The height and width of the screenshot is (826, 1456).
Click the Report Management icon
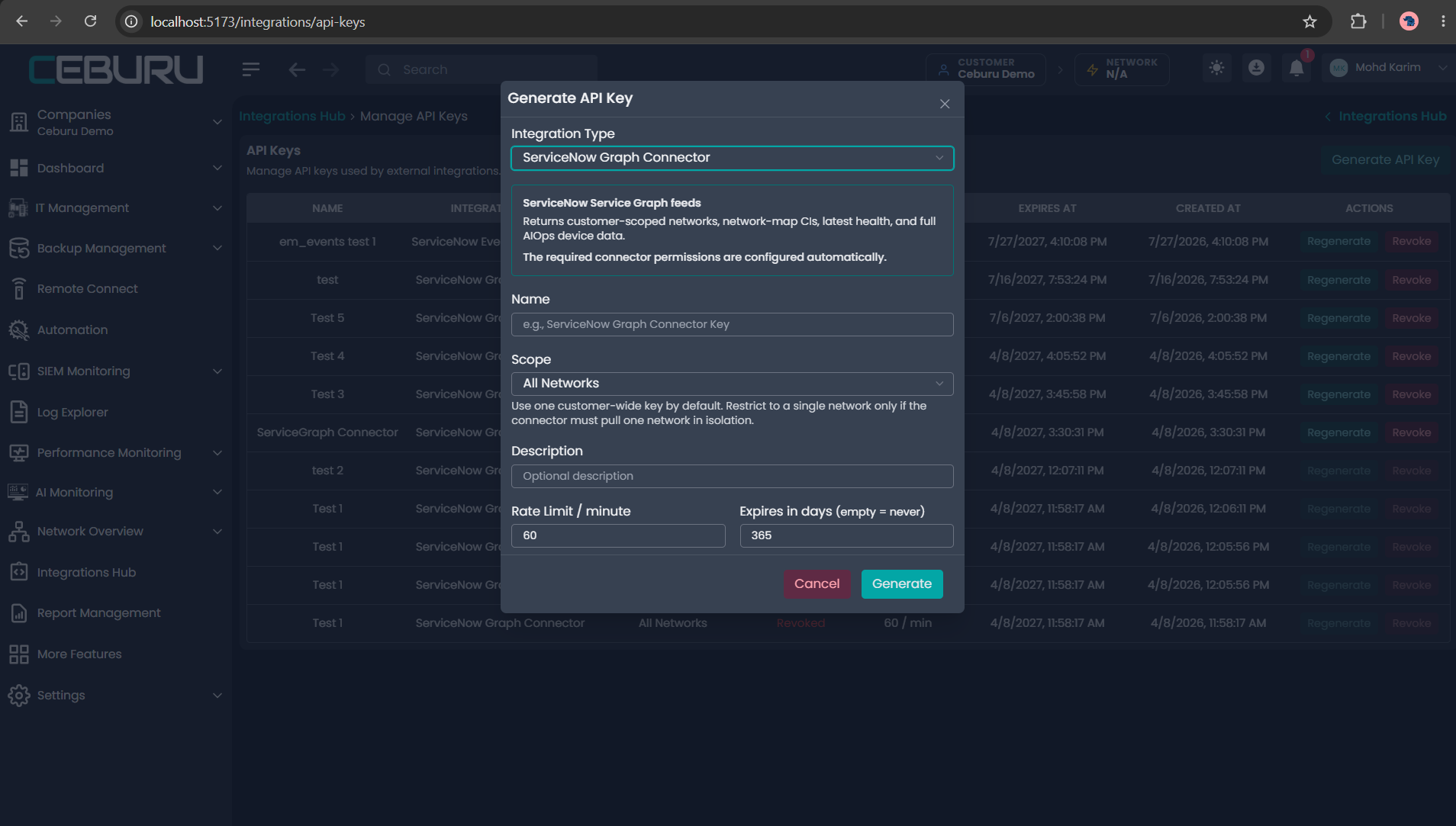click(x=19, y=612)
